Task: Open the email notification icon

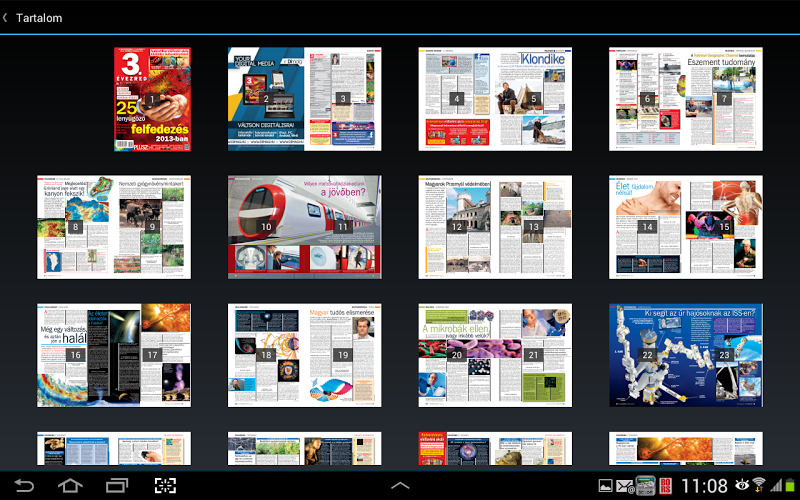Action: click(624, 486)
